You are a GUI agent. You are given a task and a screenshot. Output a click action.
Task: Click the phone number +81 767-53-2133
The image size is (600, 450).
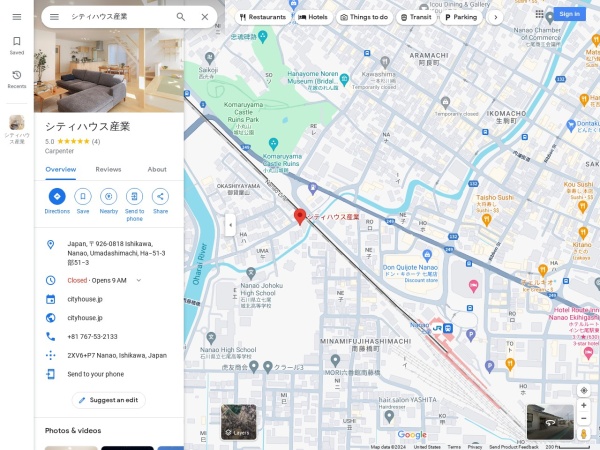(109, 337)
